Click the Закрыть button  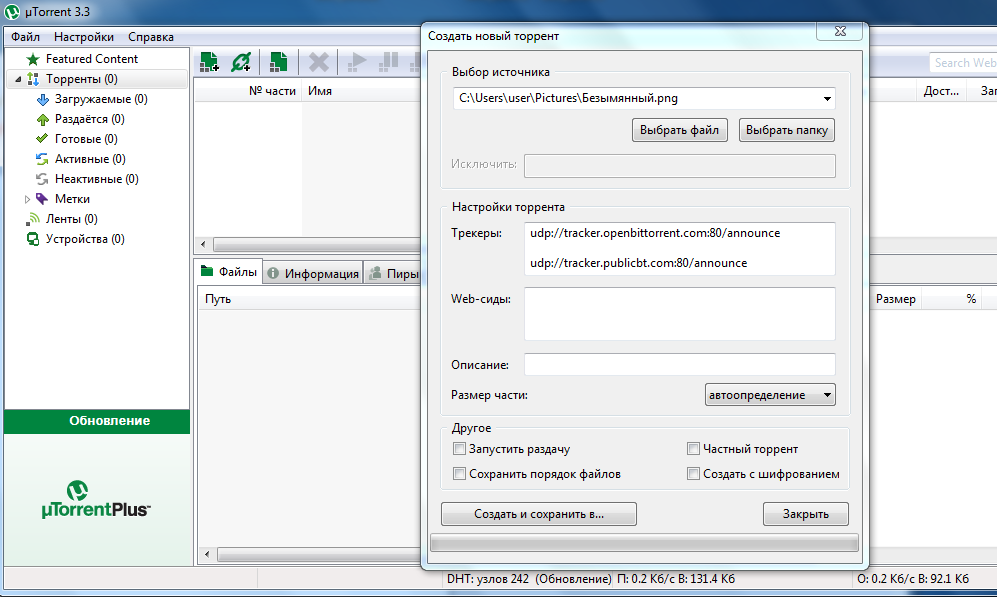click(x=806, y=514)
